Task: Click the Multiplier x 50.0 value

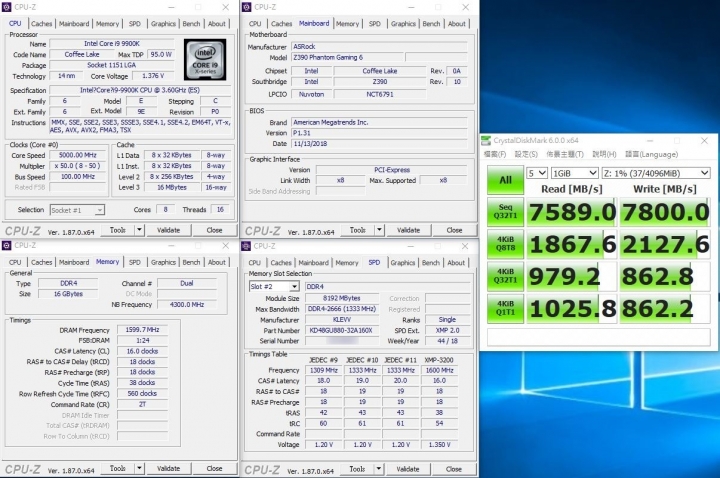Action: pyautogui.click(x=78, y=166)
